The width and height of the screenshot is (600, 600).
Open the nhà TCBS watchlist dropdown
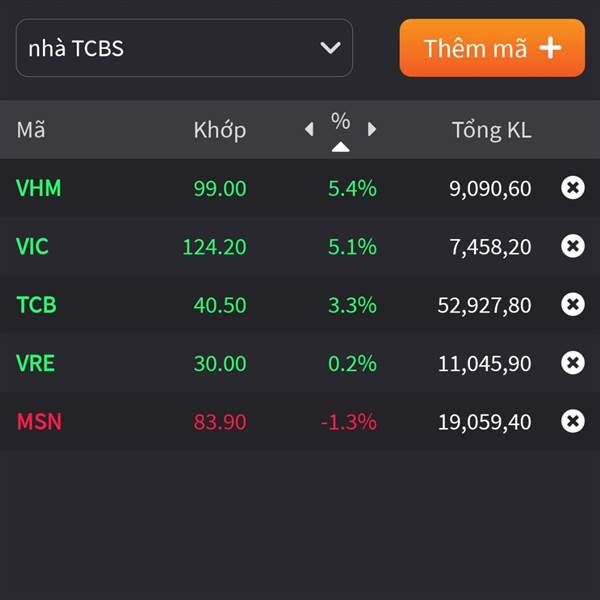pyautogui.click(x=184, y=48)
